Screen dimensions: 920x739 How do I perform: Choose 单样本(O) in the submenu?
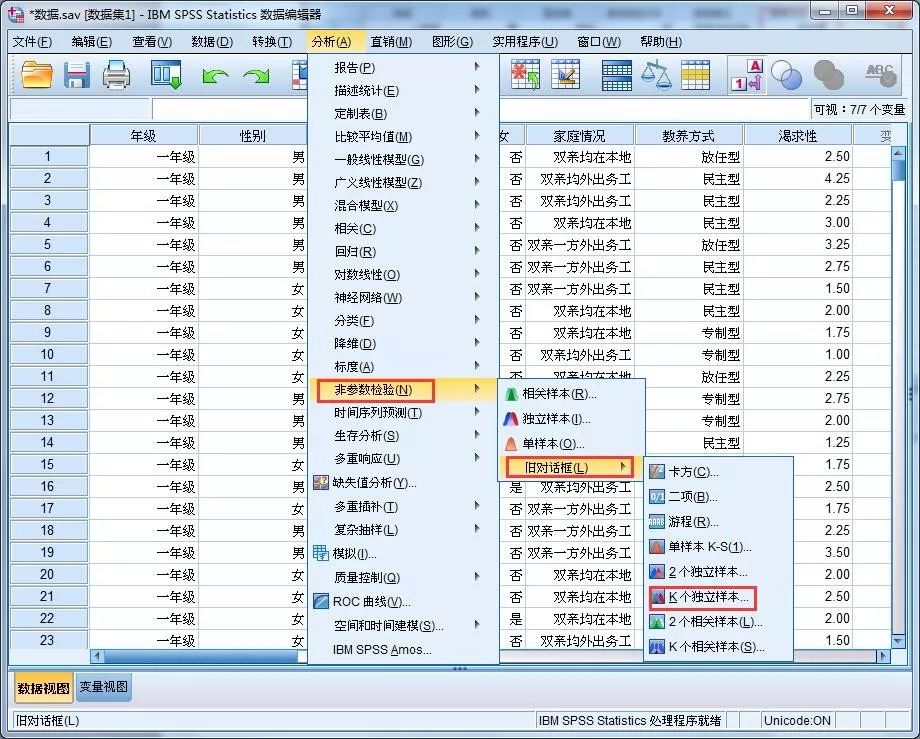[553, 444]
